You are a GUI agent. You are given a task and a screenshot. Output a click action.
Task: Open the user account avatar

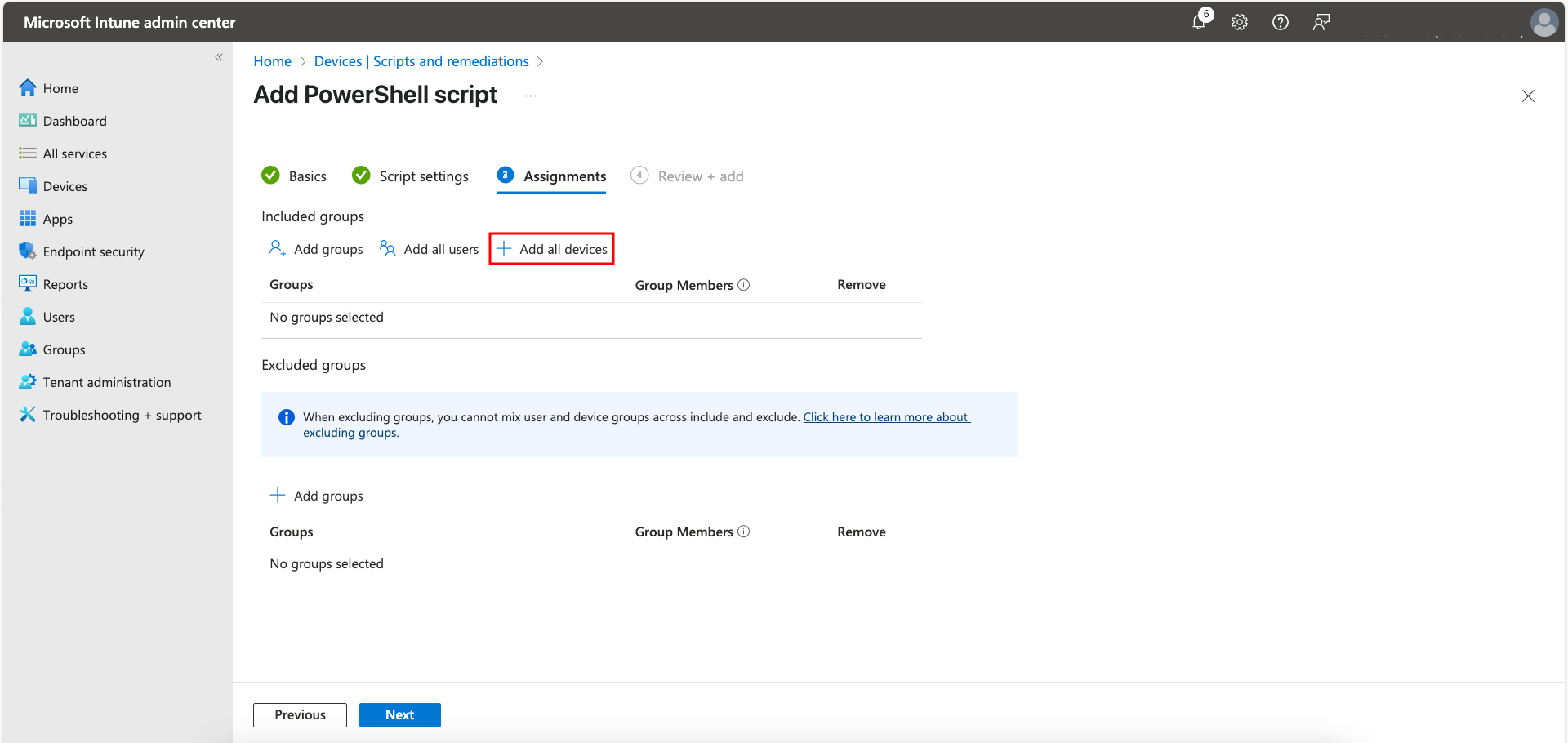pos(1544,22)
